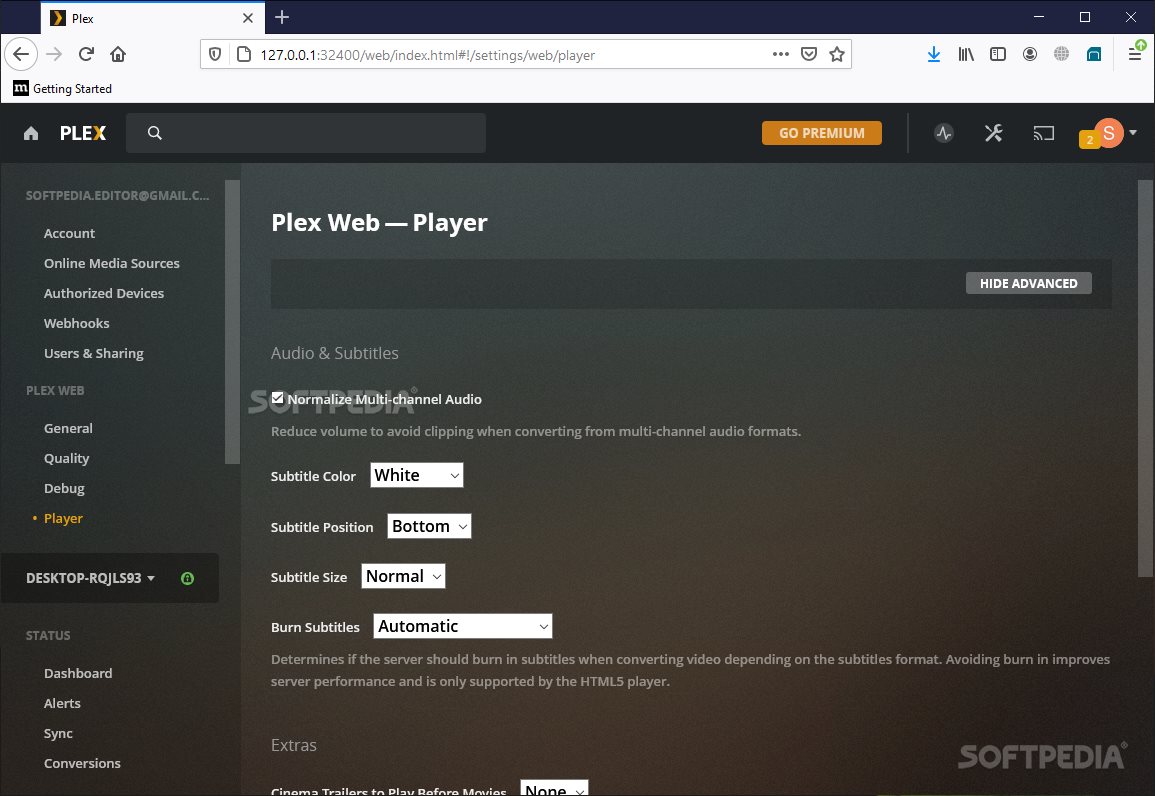Open the Cinema Trailers dropdown
Image resolution: width=1155 pixels, height=796 pixels.
coord(555,788)
